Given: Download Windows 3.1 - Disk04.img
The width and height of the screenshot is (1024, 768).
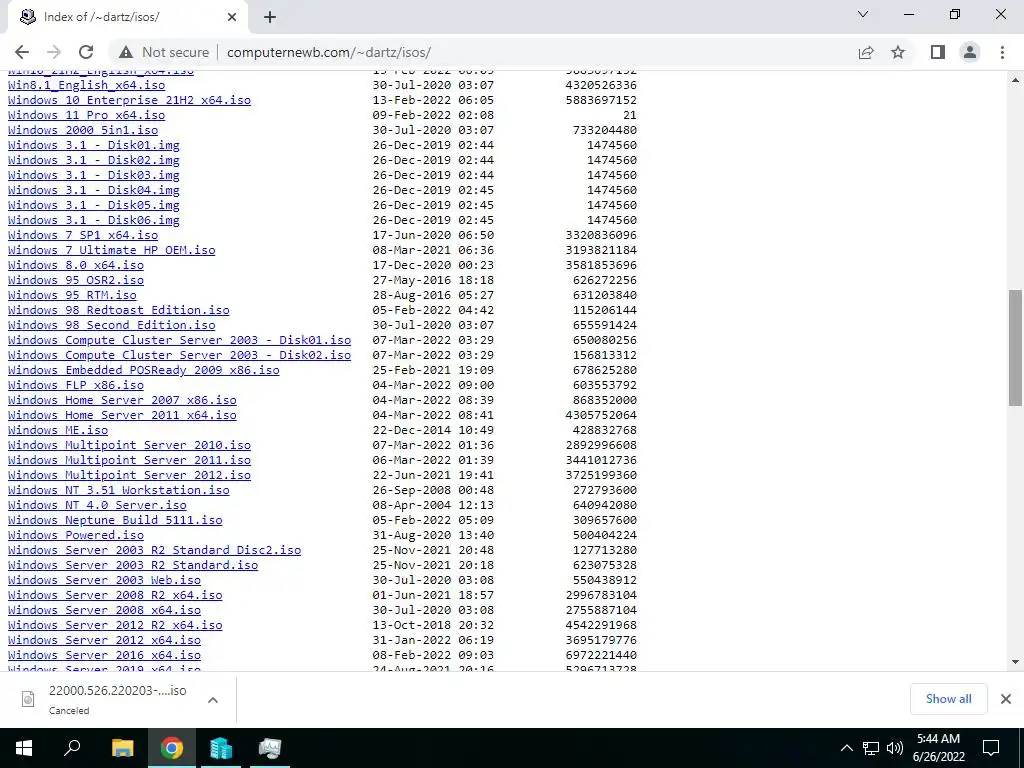Looking at the screenshot, I should click(x=93, y=190).
